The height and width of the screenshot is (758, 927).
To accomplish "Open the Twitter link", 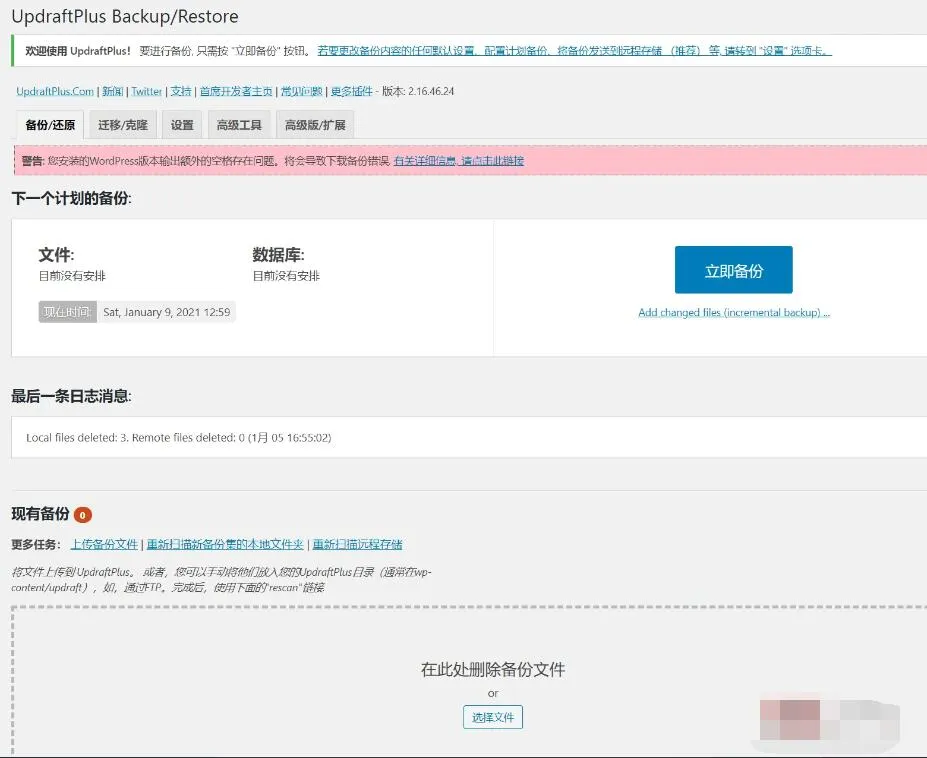I will [147, 91].
